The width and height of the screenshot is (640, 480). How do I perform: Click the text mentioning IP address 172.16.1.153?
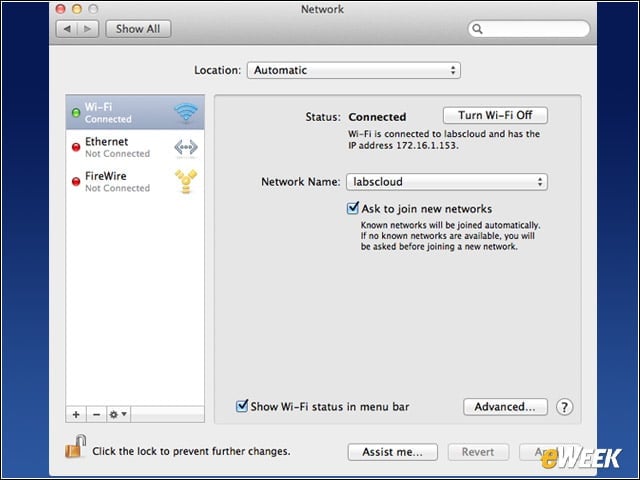444,140
